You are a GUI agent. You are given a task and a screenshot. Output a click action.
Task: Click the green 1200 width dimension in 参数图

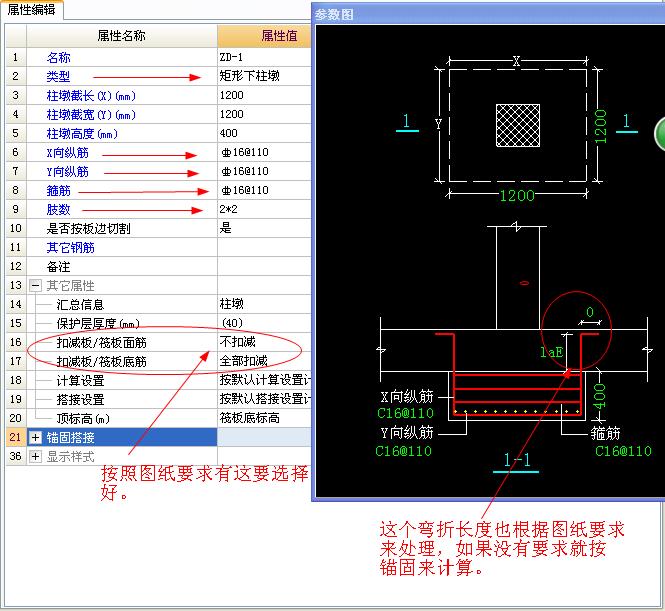click(x=517, y=196)
